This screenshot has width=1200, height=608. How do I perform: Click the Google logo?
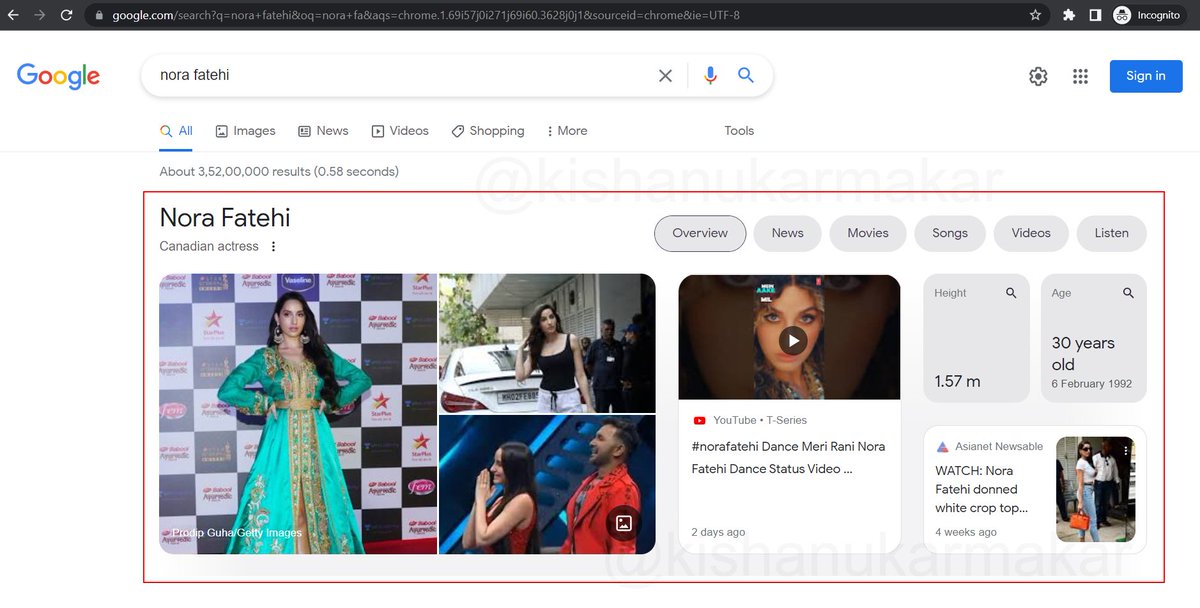(58, 76)
